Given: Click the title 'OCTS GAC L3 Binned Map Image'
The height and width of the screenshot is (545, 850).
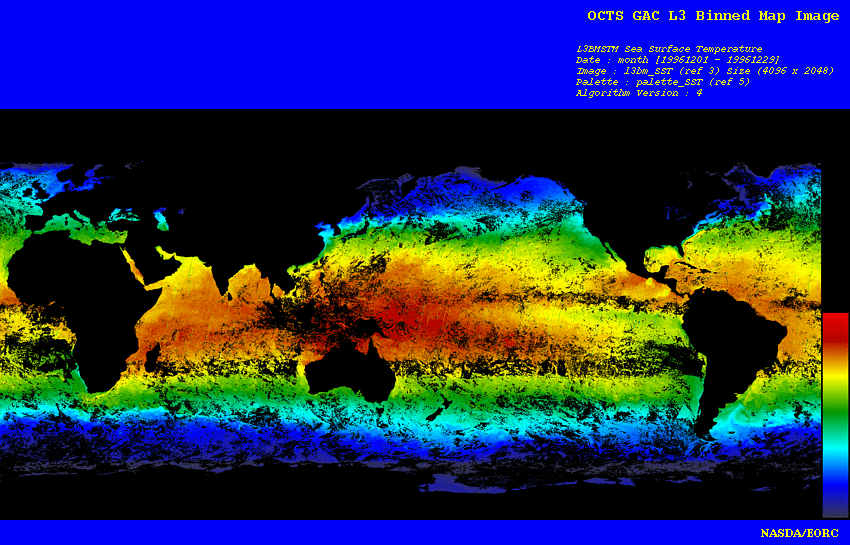Looking at the screenshot, I should click(713, 16).
